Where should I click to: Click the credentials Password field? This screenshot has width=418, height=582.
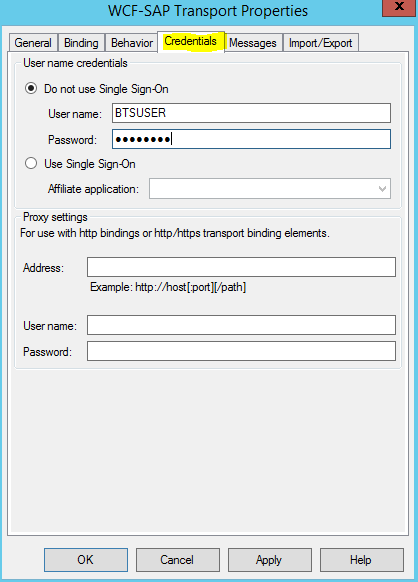(251, 139)
